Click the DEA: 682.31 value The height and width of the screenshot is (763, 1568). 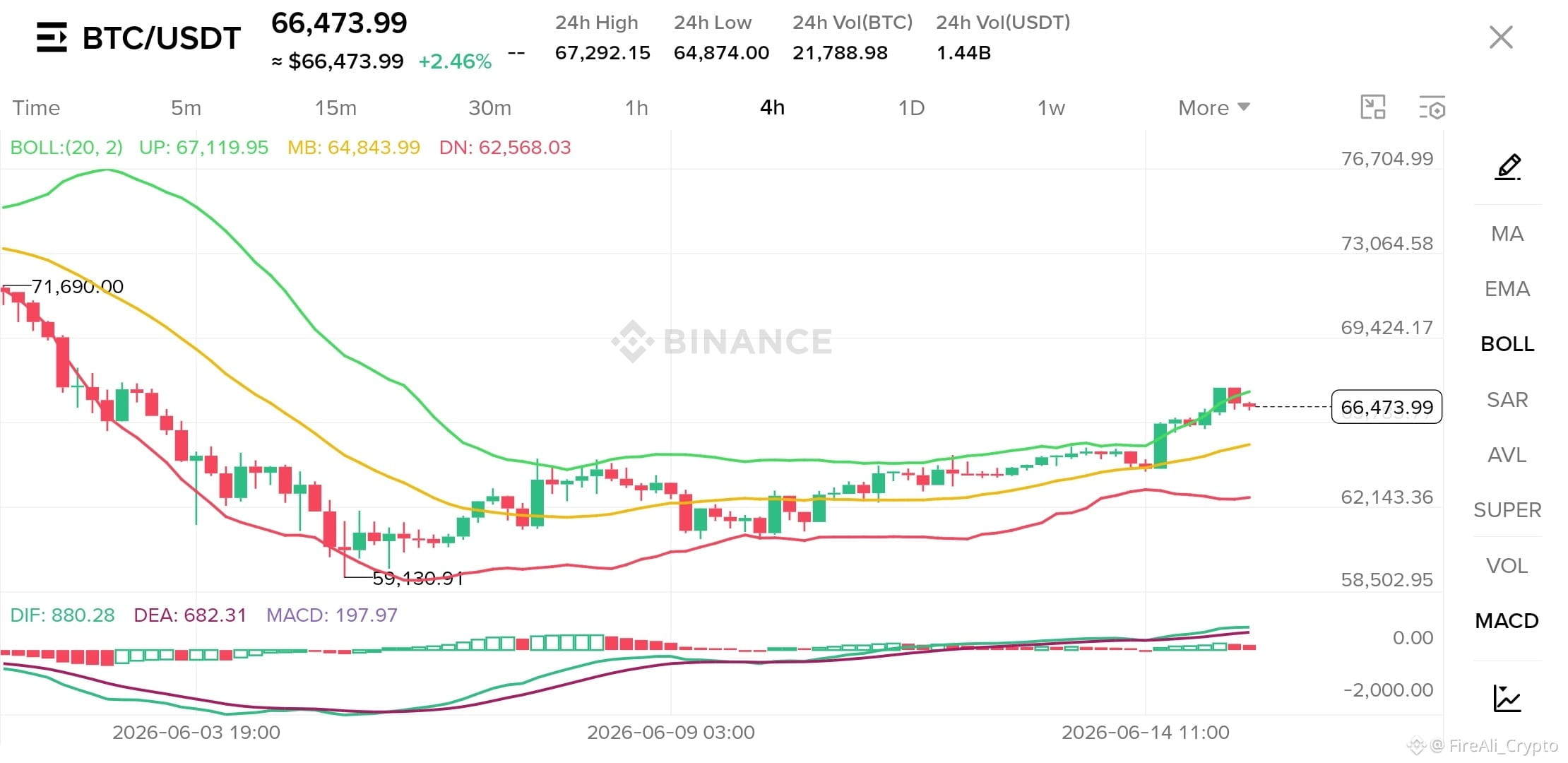click(x=190, y=615)
